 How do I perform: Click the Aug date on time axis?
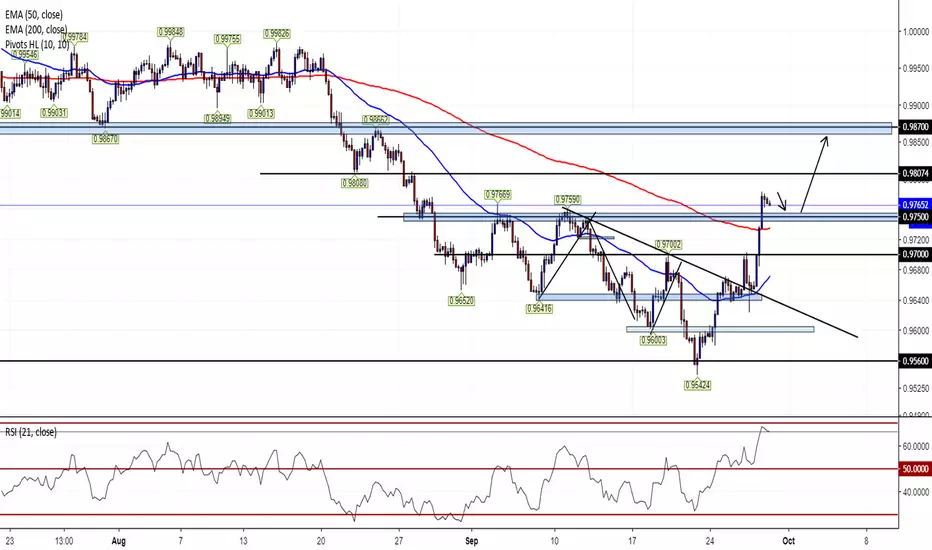119,541
